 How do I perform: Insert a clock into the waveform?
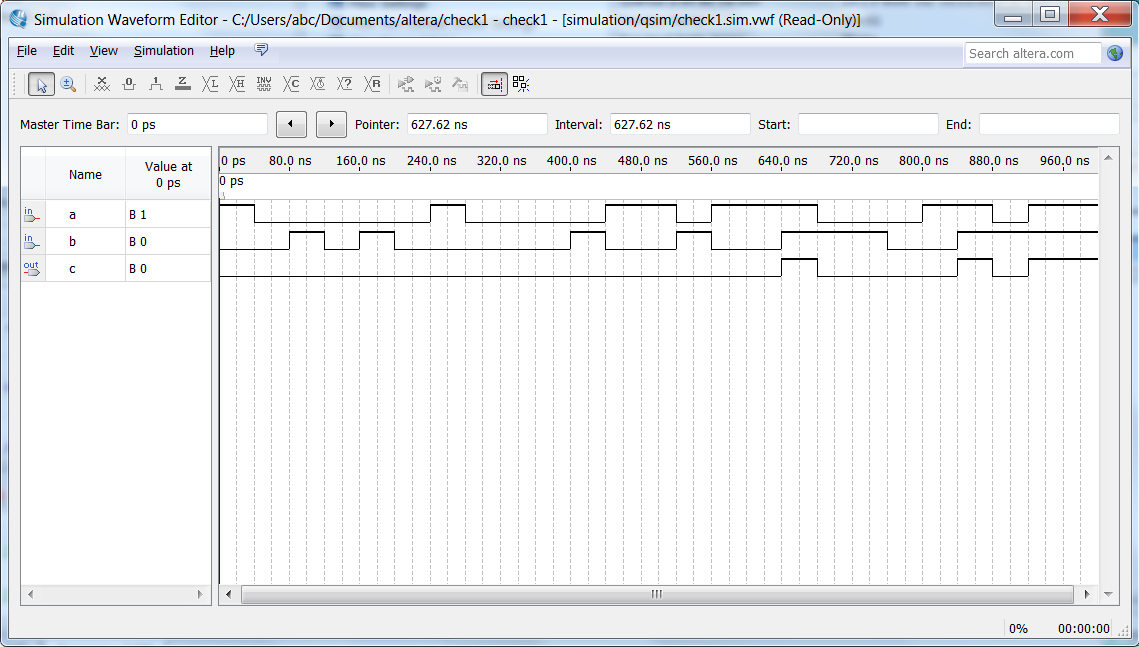(317, 84)
